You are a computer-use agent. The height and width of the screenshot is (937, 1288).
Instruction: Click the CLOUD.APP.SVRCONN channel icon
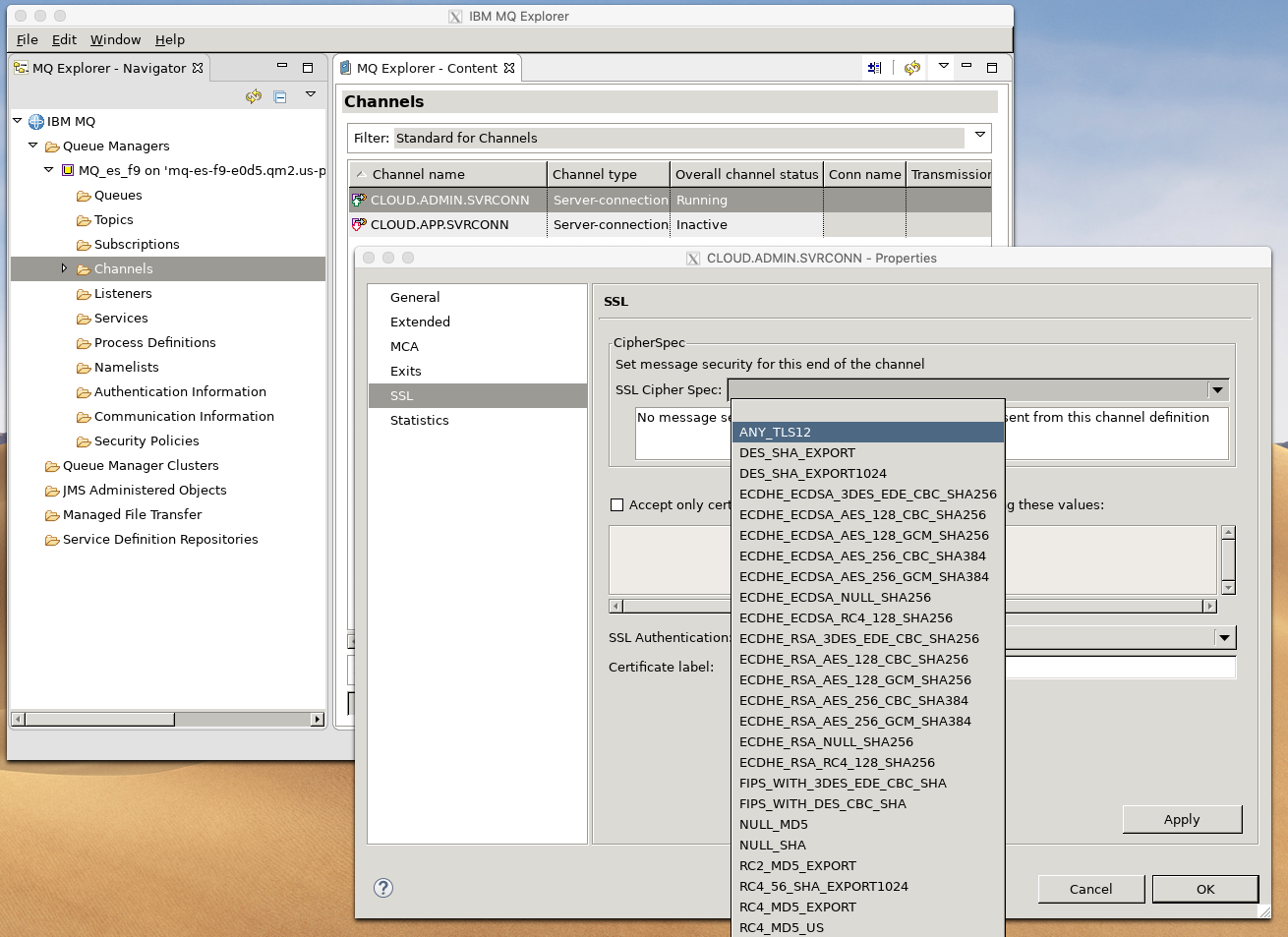click(360, 224)
